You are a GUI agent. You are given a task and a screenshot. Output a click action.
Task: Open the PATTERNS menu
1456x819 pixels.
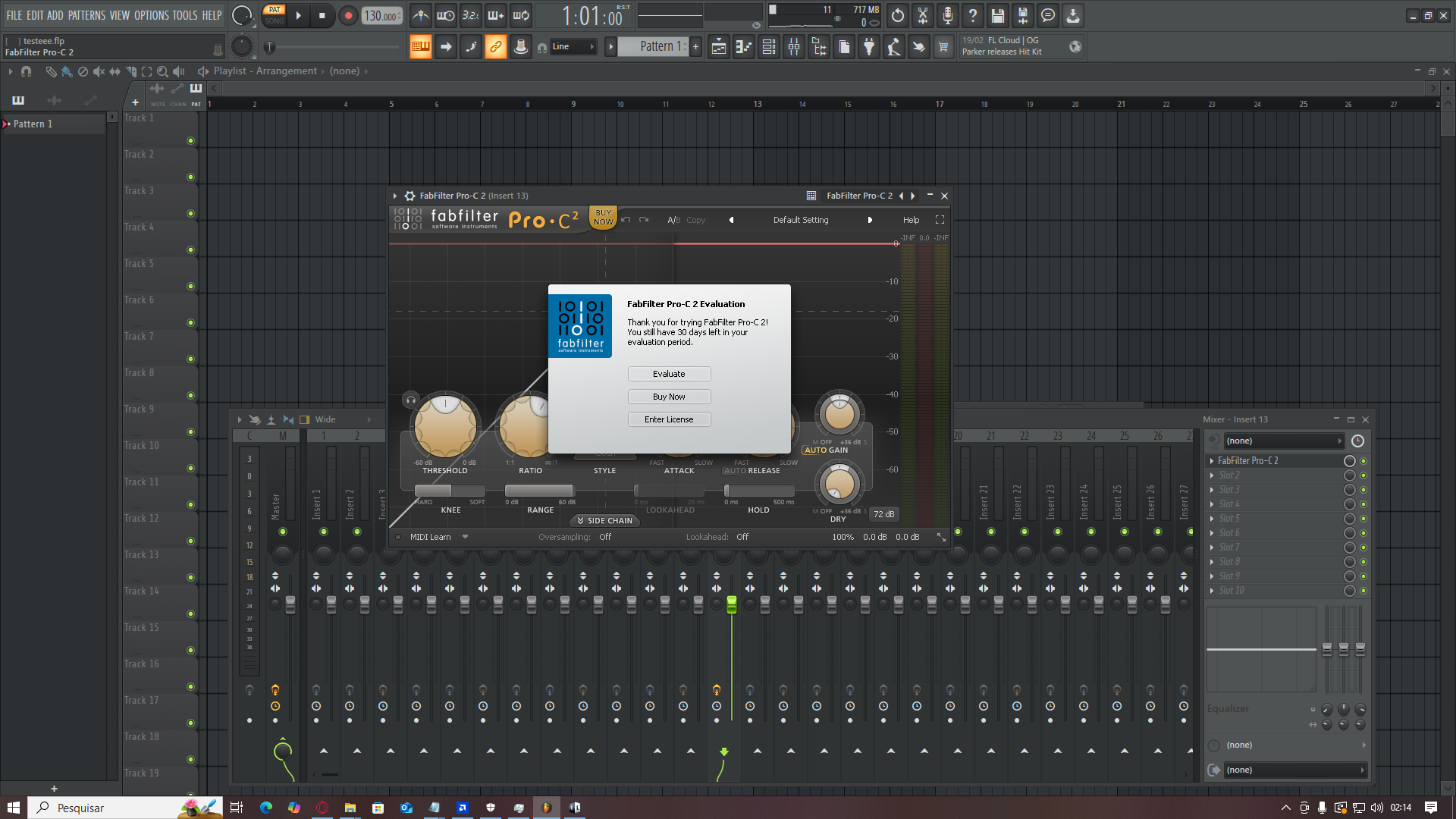coord(86,15)
